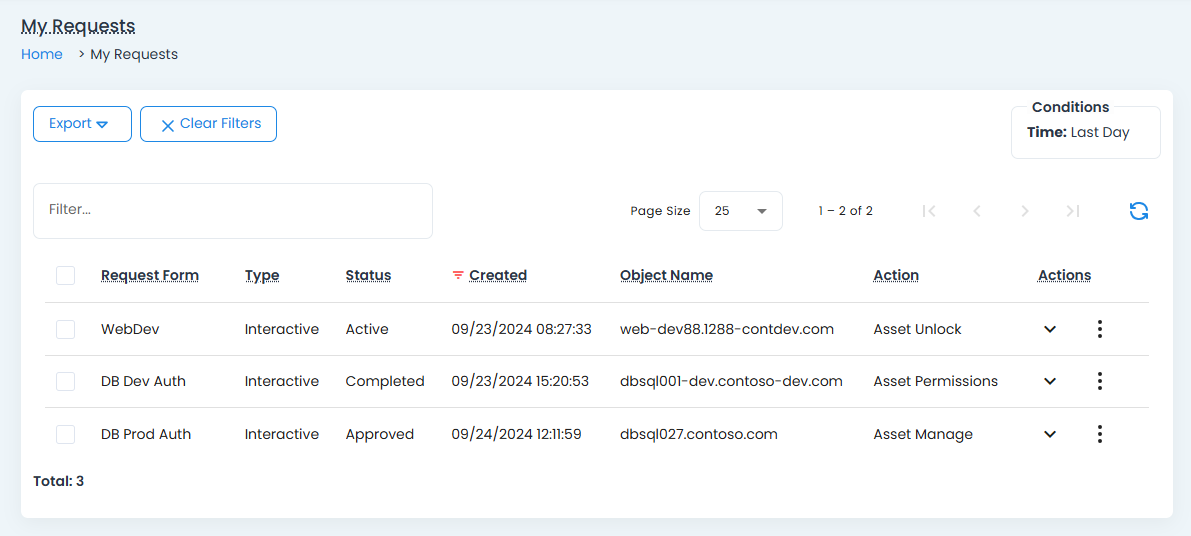Expand the WebDev row details chevron

point(1050,329)
